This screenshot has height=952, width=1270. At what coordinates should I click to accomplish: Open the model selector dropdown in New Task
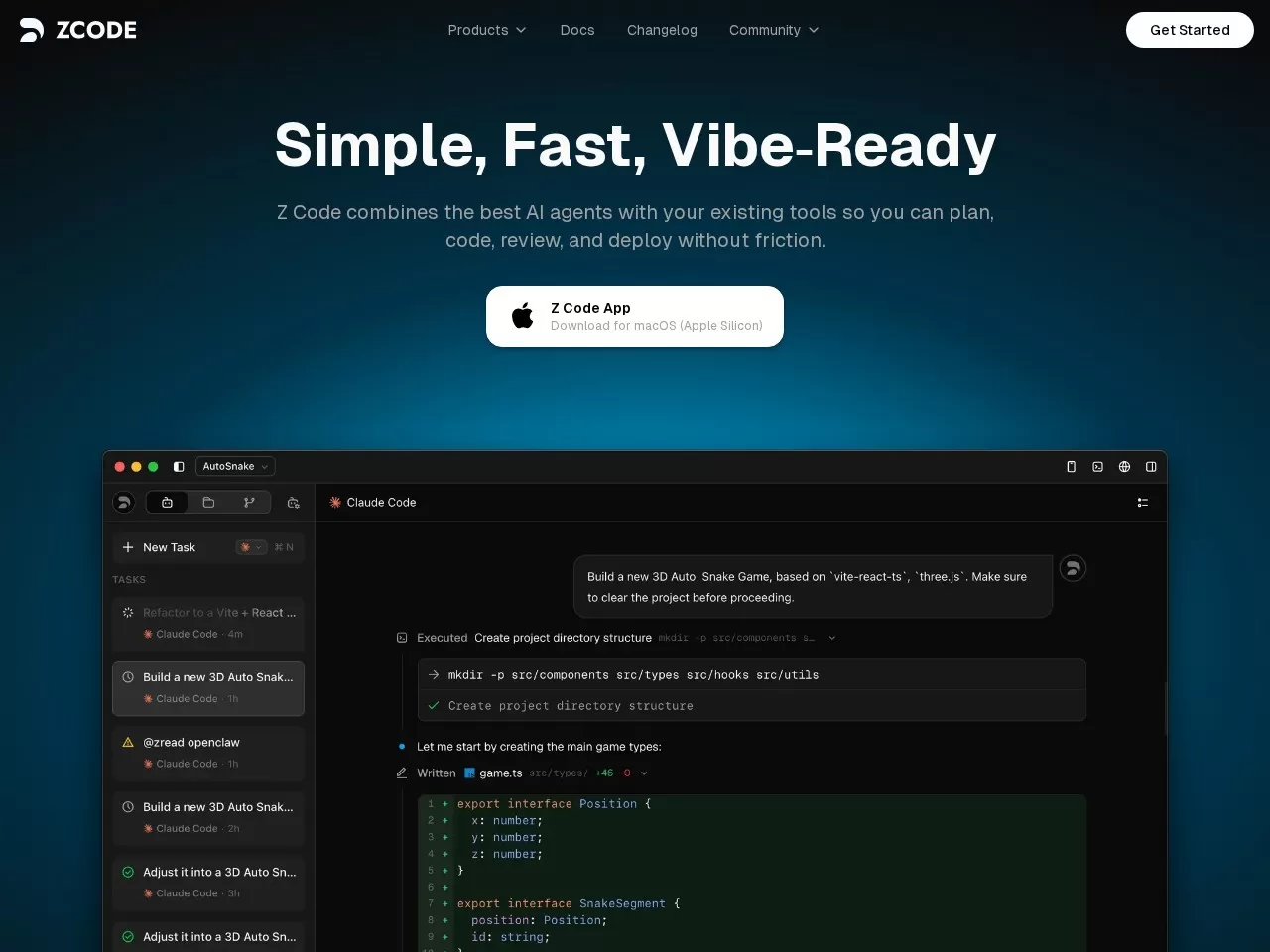[x=251, y=547]
